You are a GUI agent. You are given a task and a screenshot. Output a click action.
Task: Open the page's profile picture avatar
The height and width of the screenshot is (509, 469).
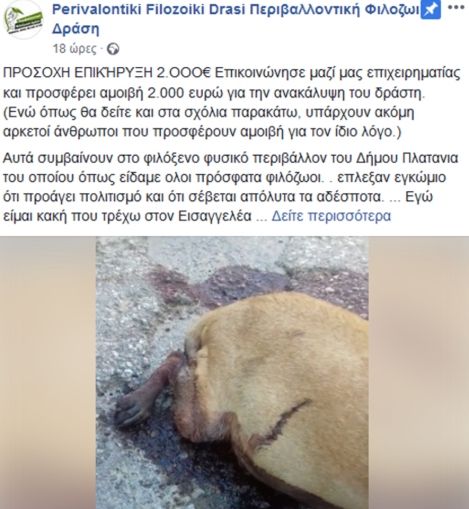tap(22, 20)
